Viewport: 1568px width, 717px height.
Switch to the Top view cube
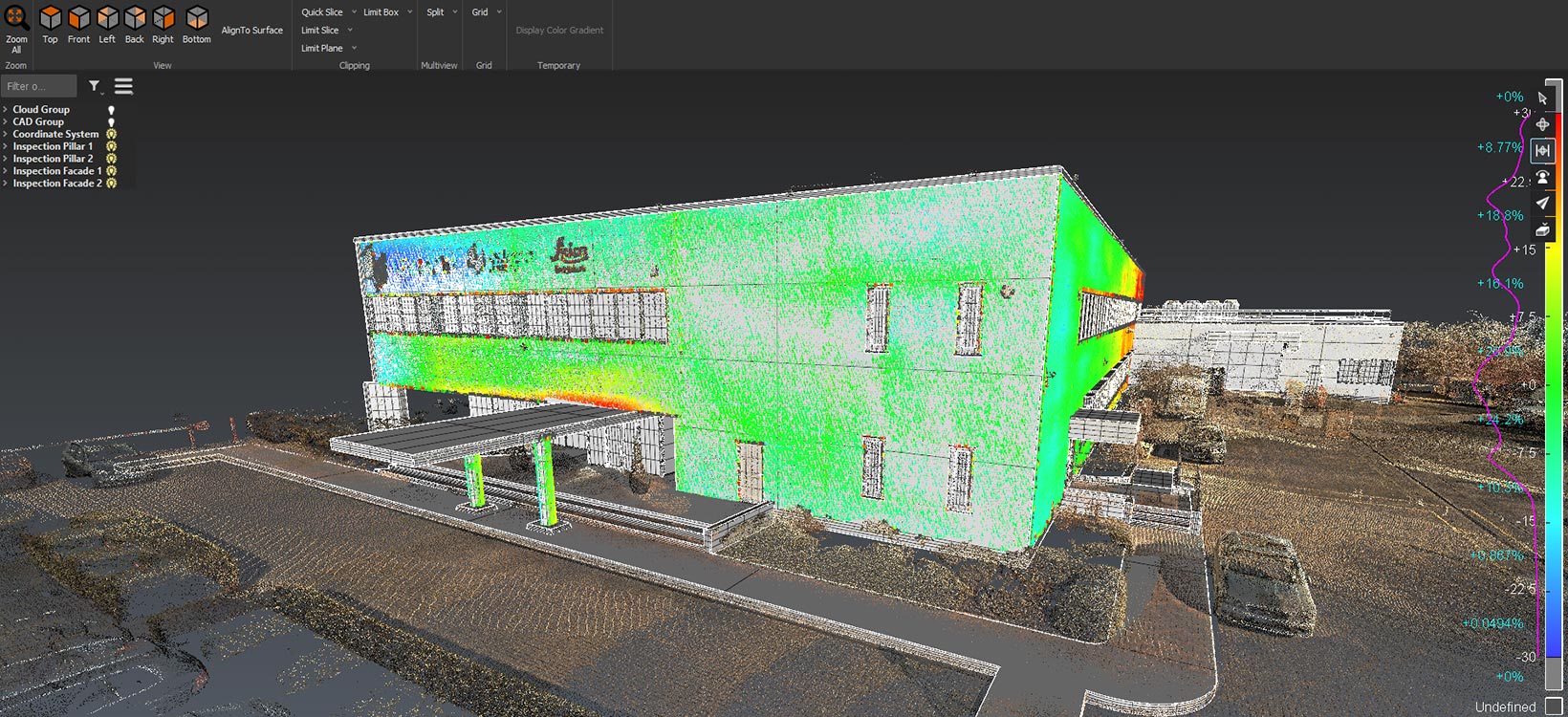click(50, 19)
